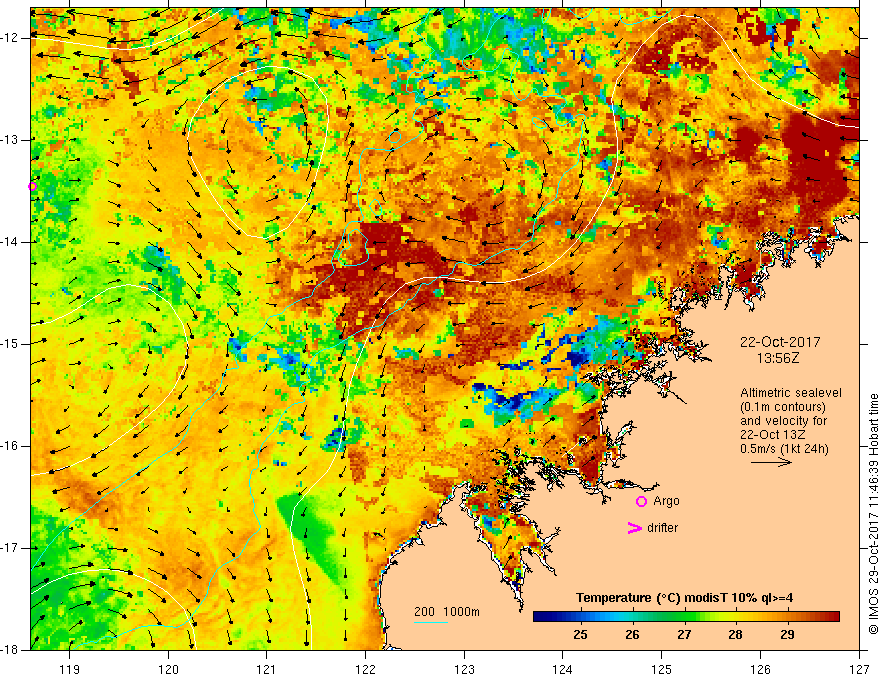Click latitude axis label '-14'
880x680 pixels.
point(10,242)
